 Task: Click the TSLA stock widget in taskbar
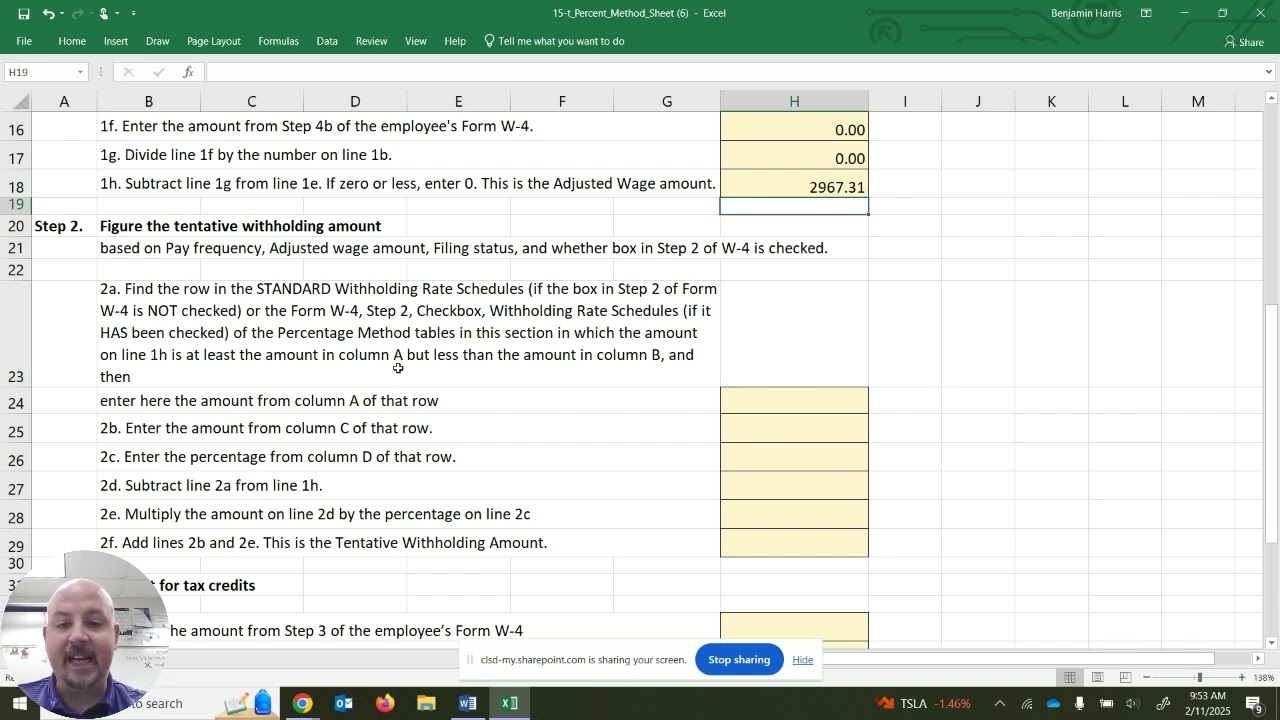pos(923,704)
